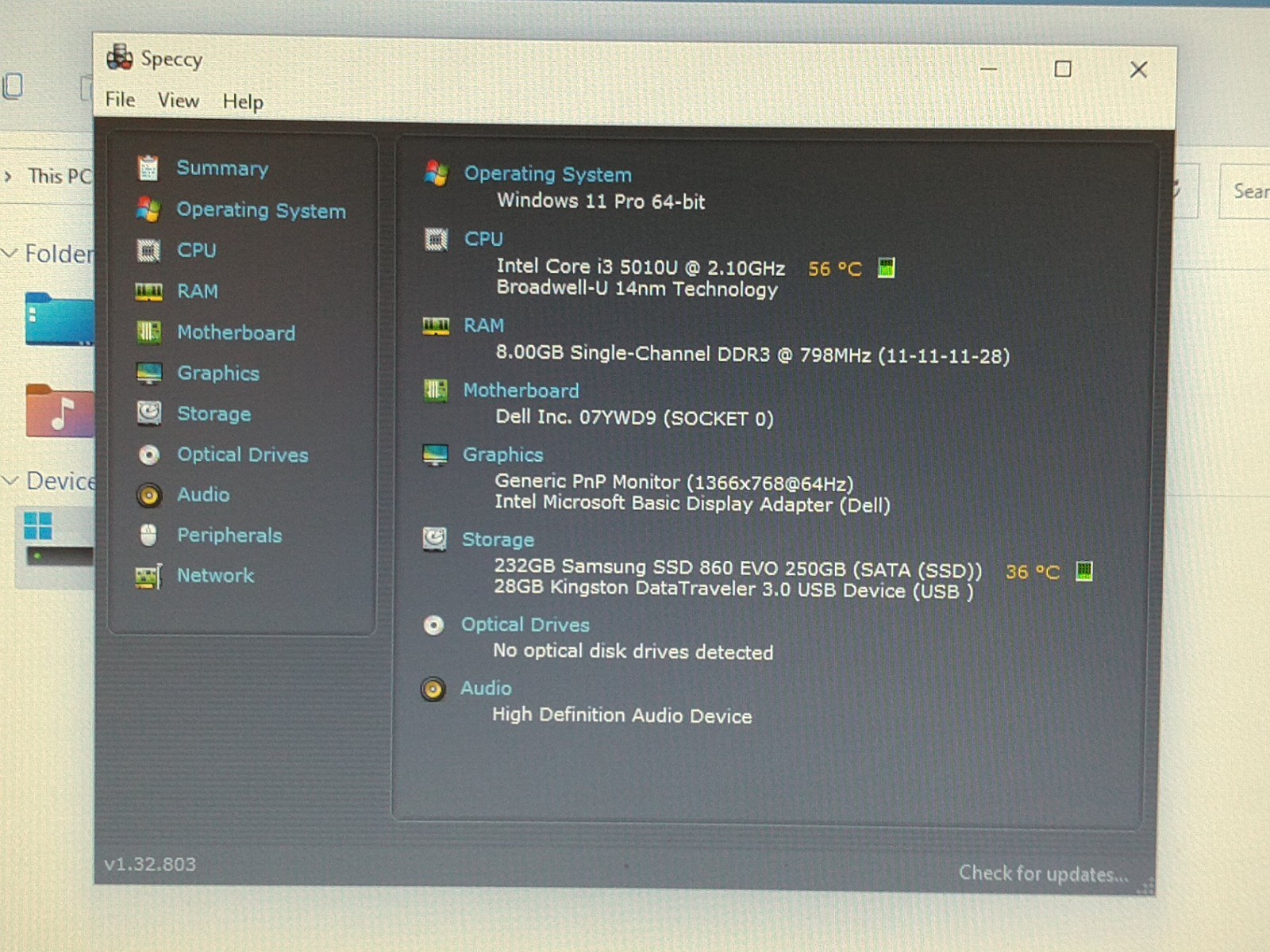
Task: Click the CPU temperature 56 °C reading
Action: (835, 269)
